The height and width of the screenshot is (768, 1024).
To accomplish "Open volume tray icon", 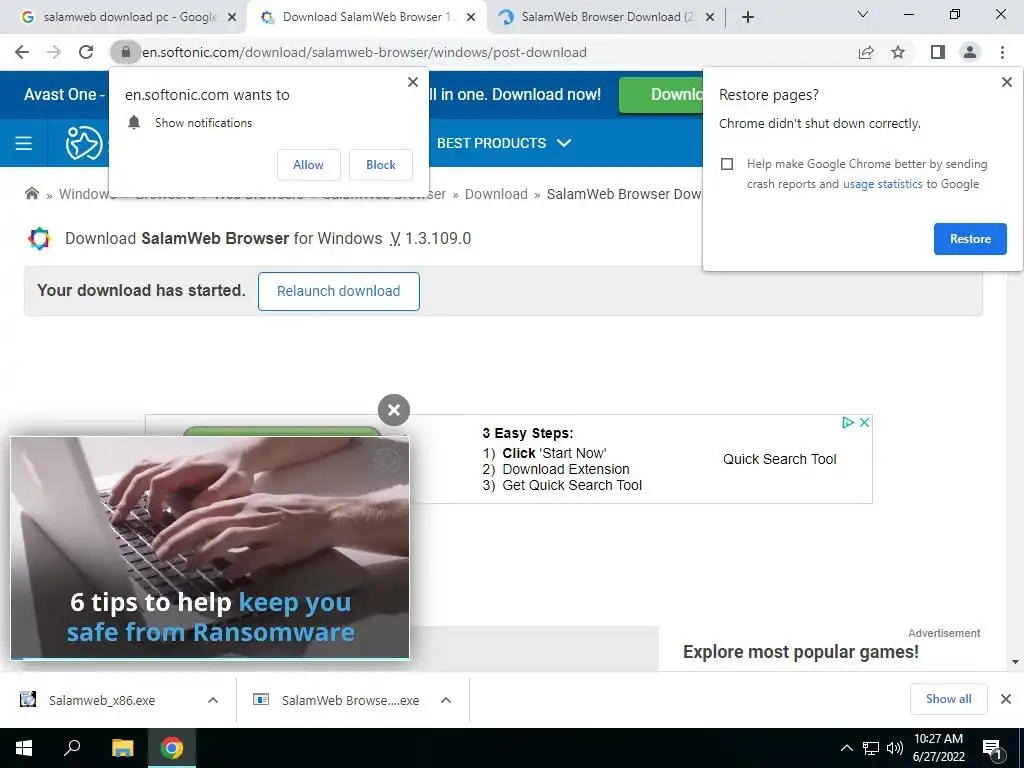I will [x=895, y=748].
